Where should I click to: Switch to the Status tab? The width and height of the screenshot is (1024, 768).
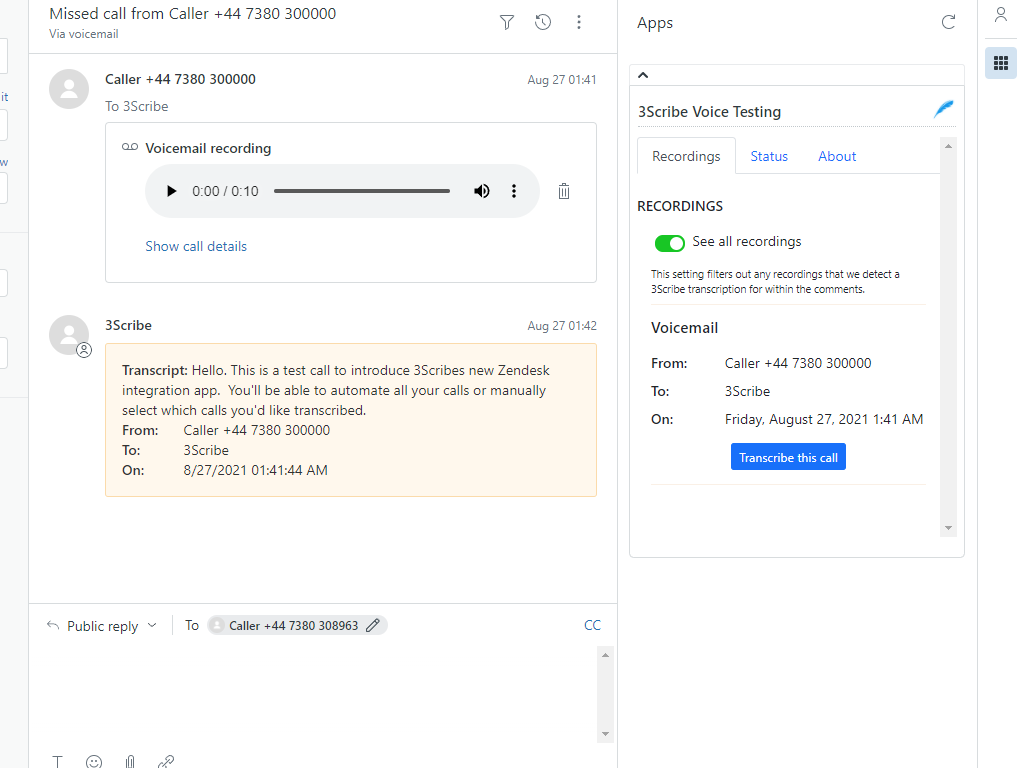769,156
